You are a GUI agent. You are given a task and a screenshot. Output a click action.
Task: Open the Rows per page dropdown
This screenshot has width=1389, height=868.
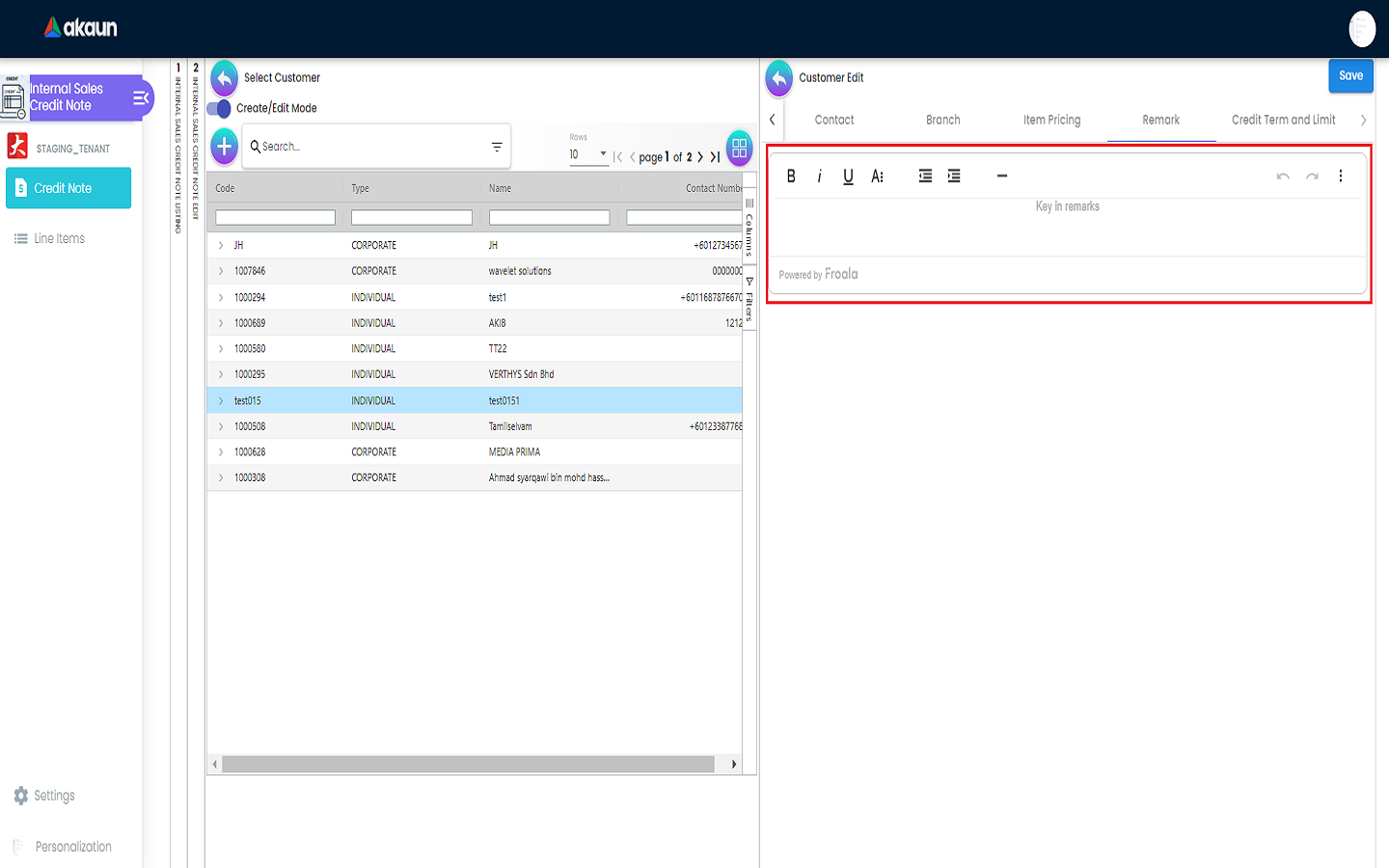[588, 154]
